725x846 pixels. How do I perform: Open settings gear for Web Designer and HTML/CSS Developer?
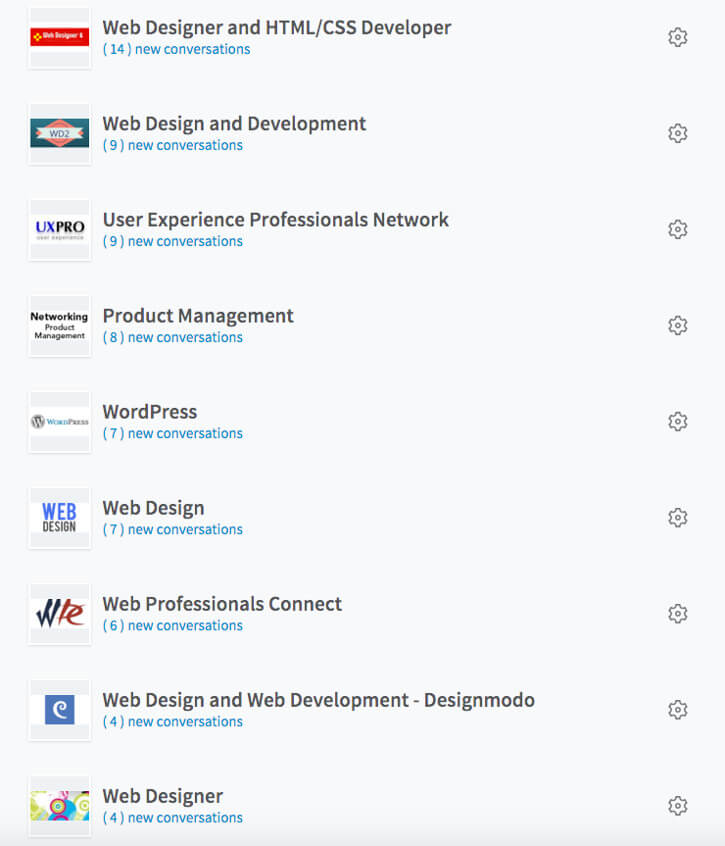(678, 37)
